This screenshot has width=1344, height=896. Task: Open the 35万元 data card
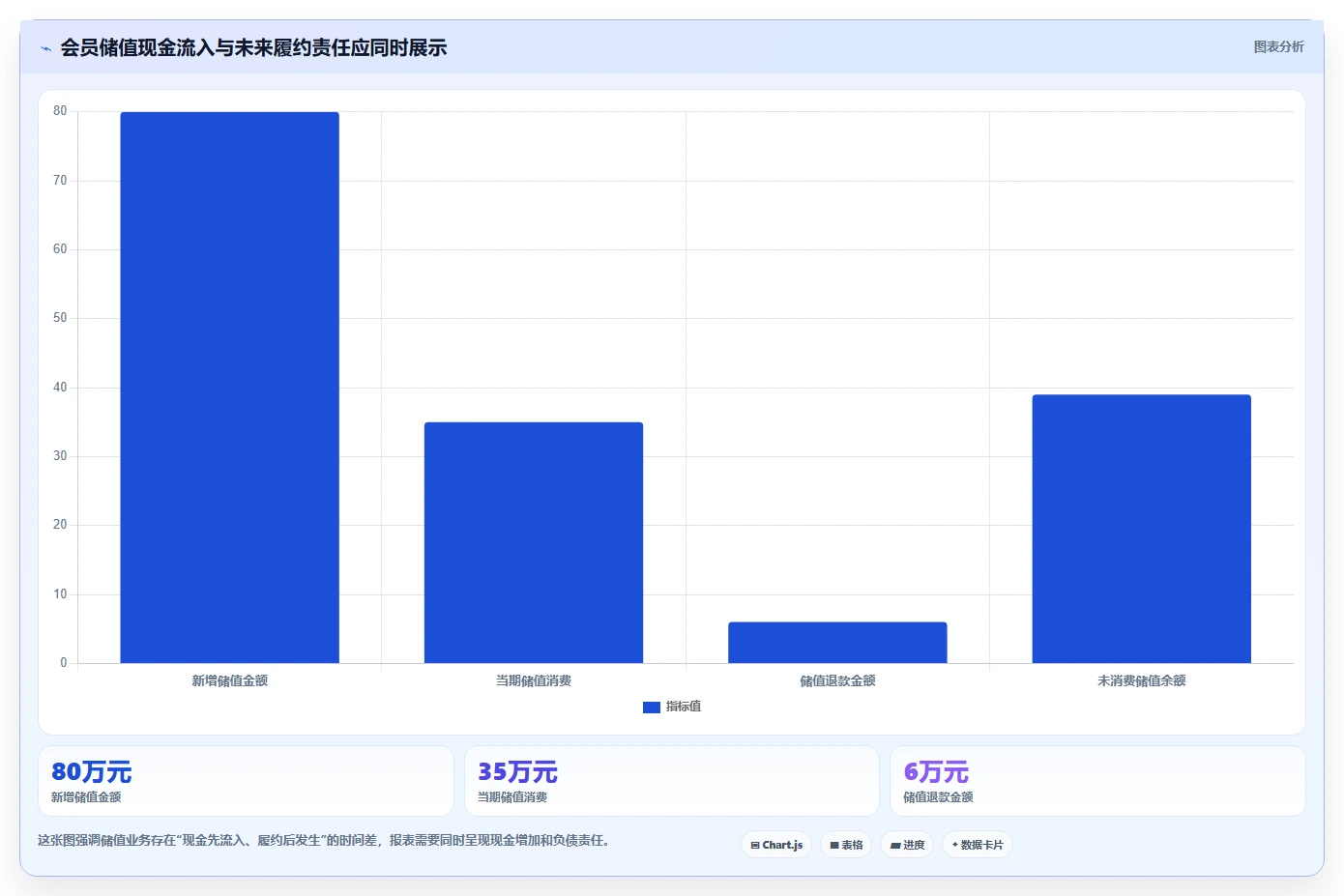point(672,781)
